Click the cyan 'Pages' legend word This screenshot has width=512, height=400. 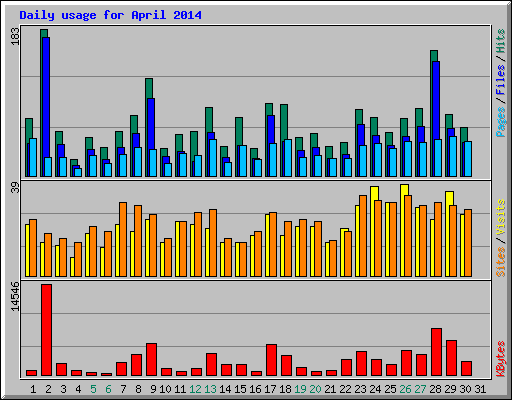[x=501, y=122]
